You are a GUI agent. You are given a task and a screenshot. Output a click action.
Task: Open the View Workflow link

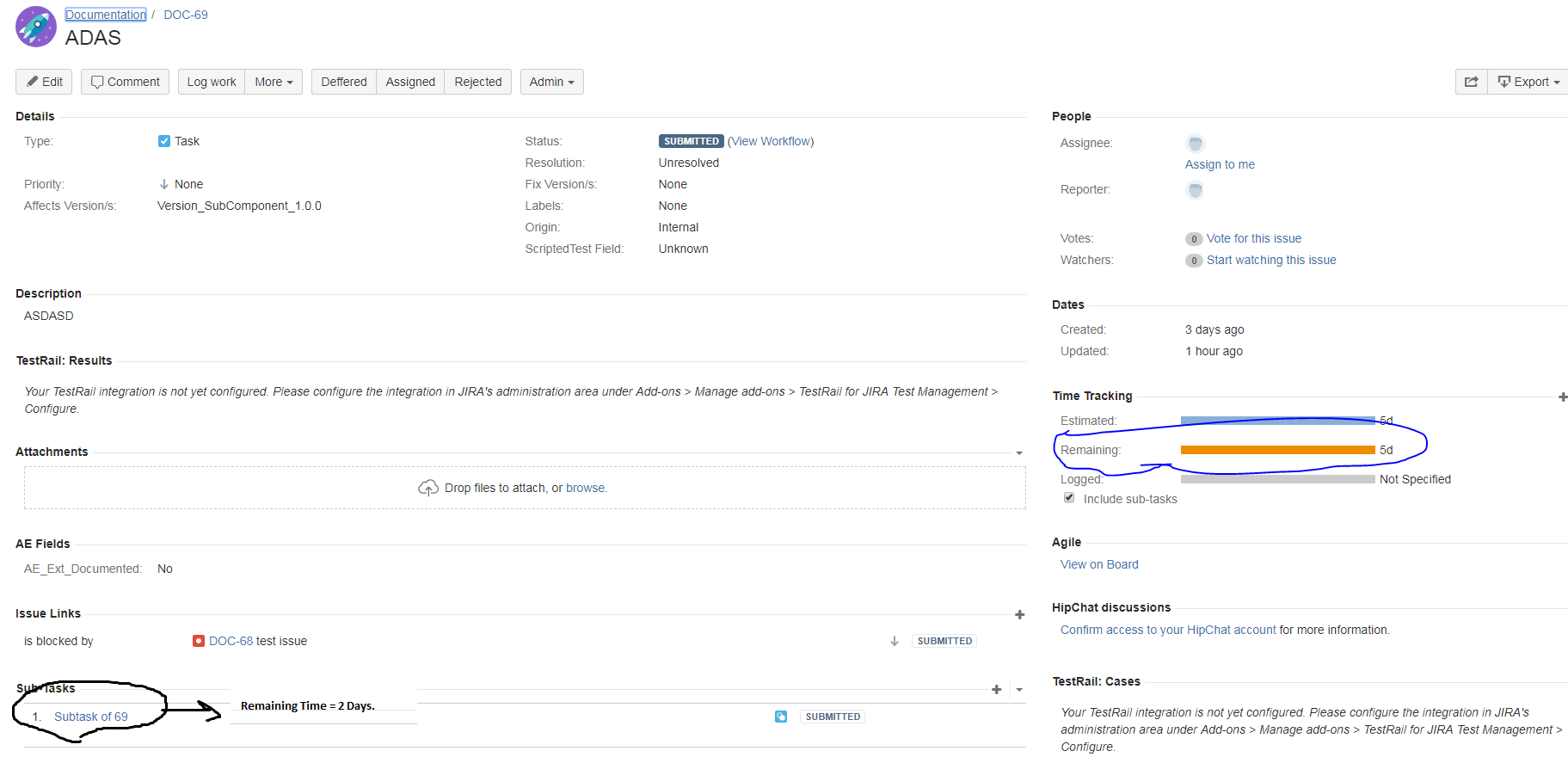[x=771, y=141]
